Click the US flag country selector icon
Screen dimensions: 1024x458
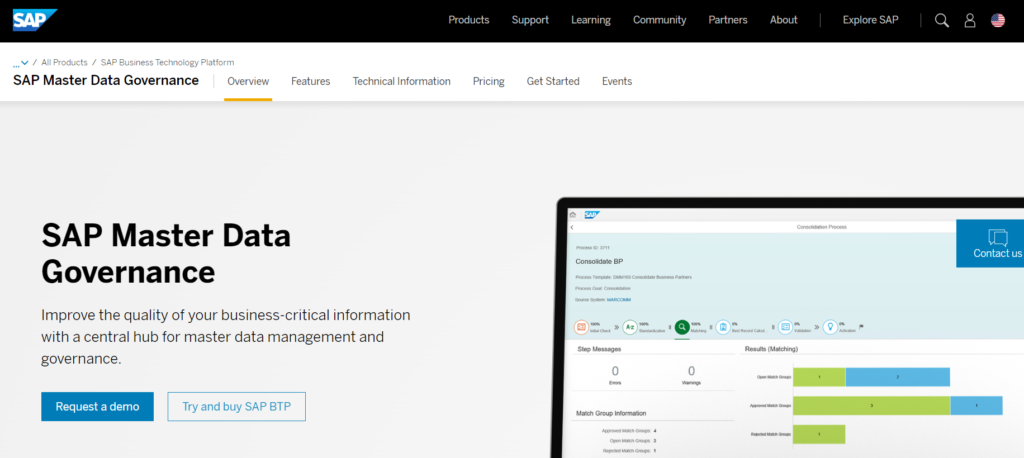[998, 20]
